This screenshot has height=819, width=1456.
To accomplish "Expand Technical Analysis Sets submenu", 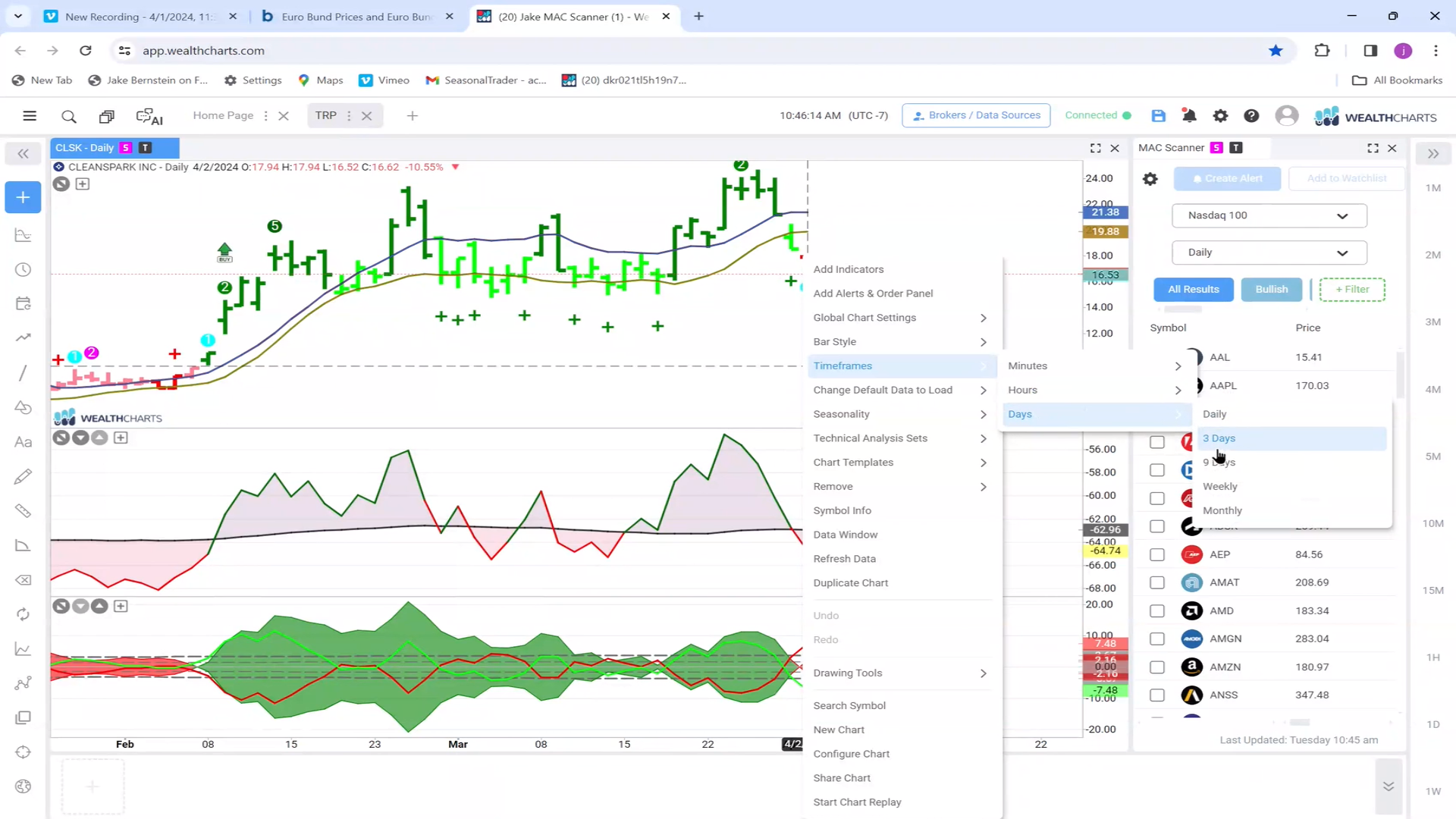I will [x=900, y=438].
